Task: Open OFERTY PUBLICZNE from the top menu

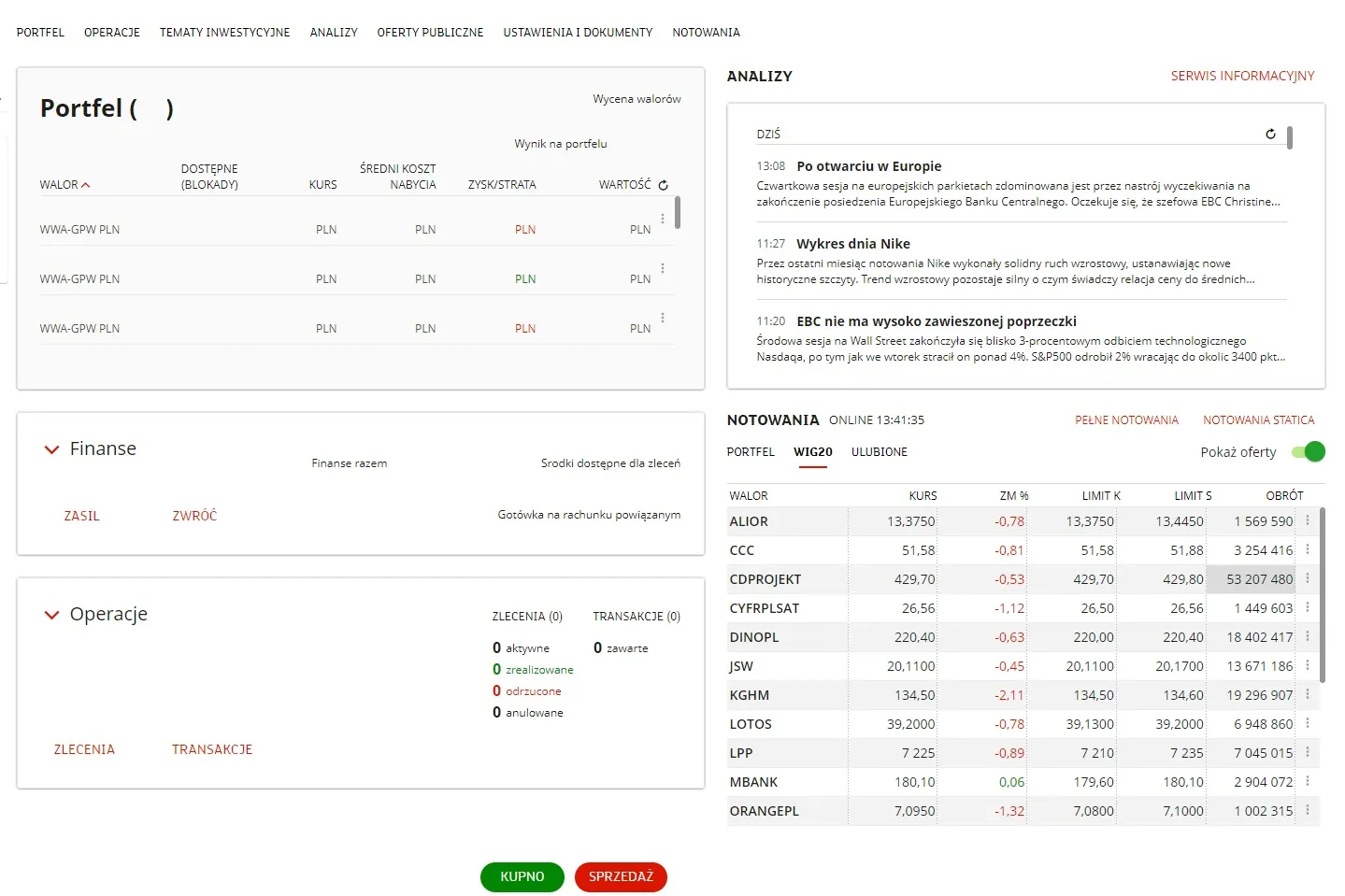Action: 431,33
